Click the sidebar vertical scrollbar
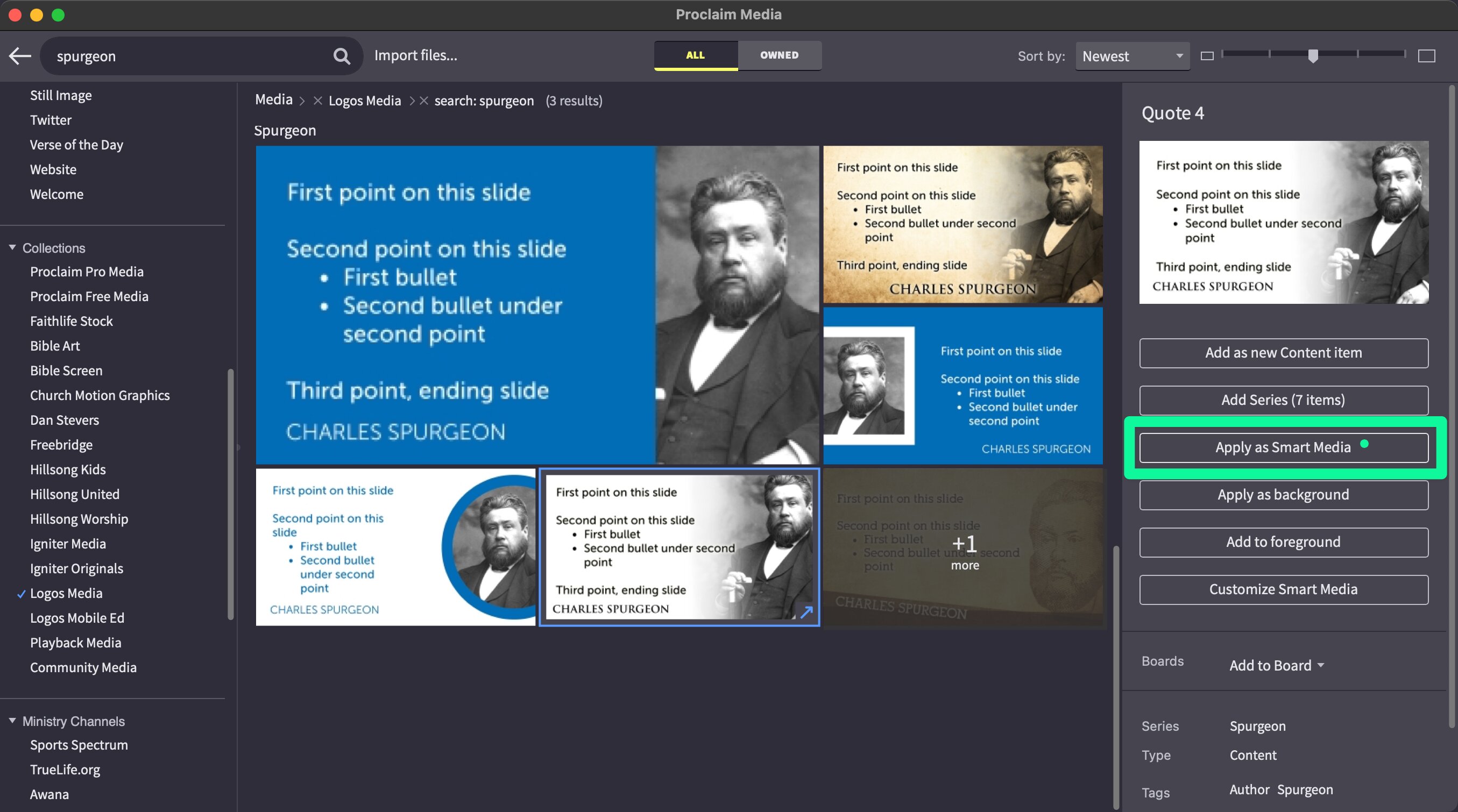1458x812 pixels. [x=230, y=494]
